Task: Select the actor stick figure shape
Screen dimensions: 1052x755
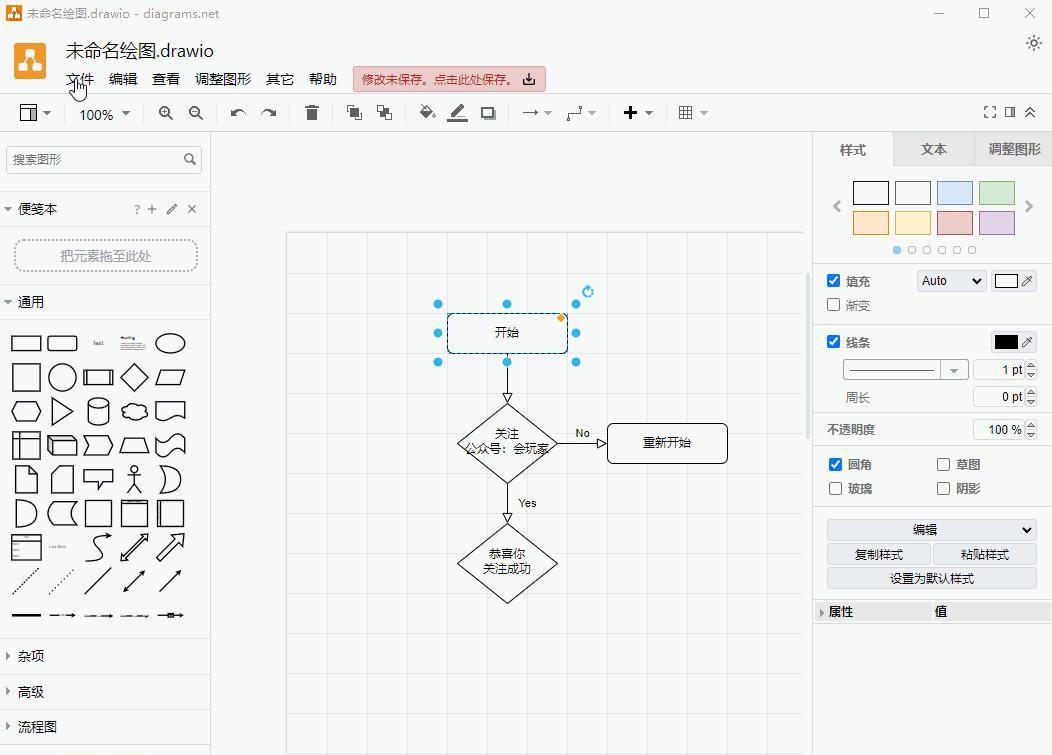Action: tap(134, 479)
